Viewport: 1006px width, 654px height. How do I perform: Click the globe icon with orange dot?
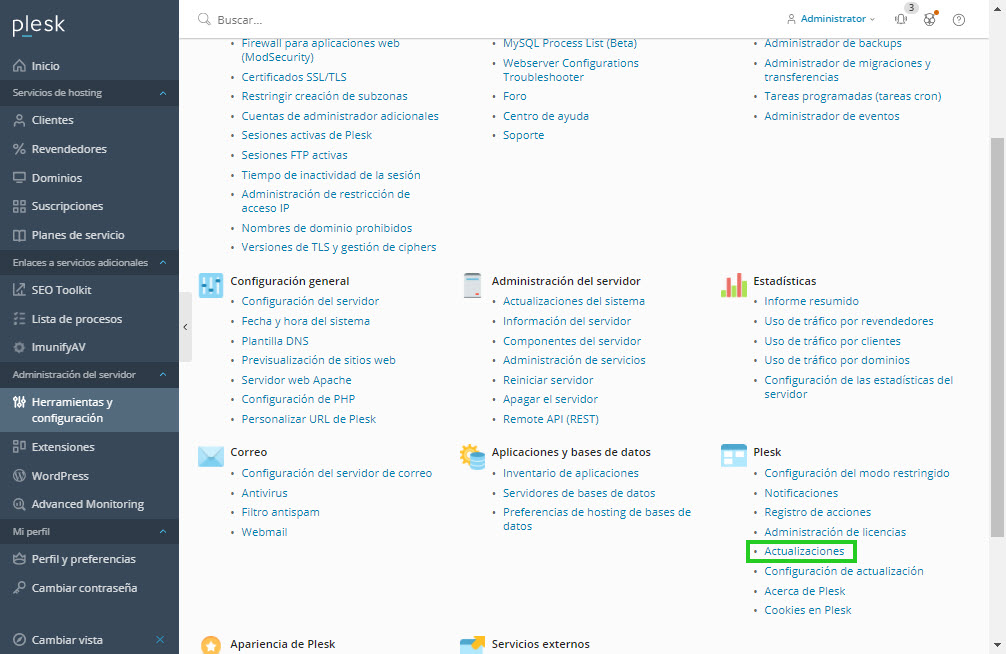click(930, 19)
